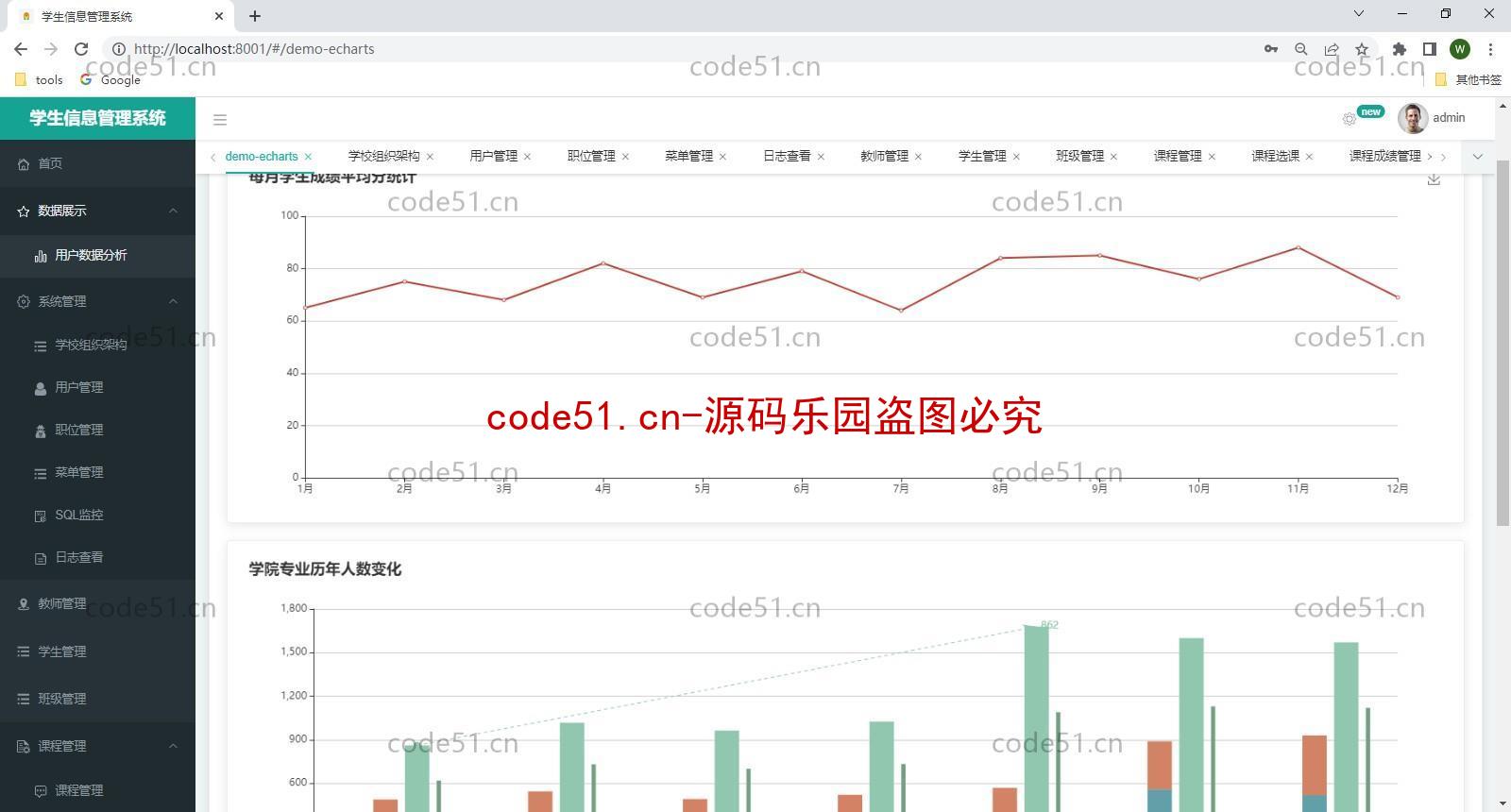Go to 首页 in sidebar

97,164
